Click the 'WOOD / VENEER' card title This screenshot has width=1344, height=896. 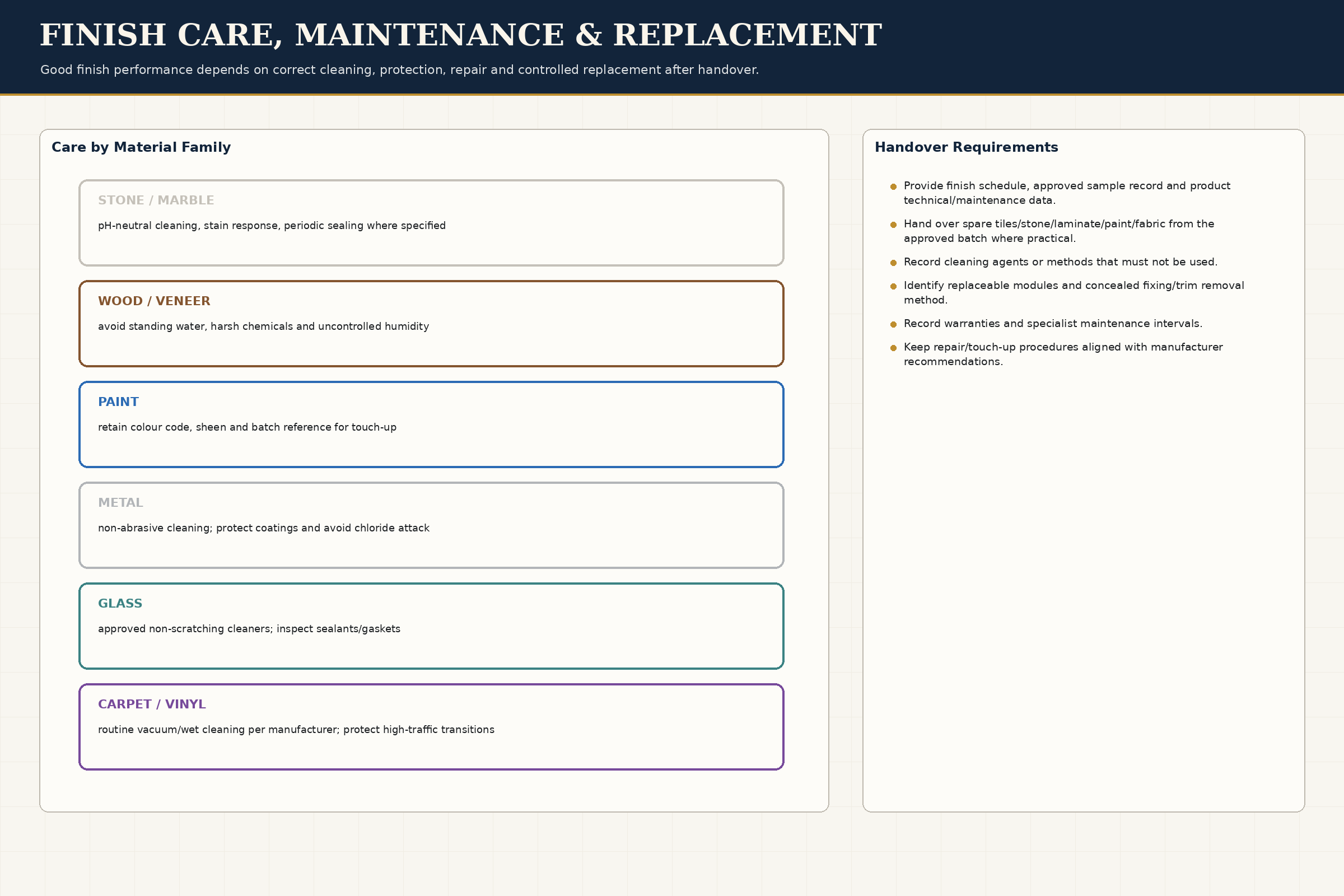153,301
